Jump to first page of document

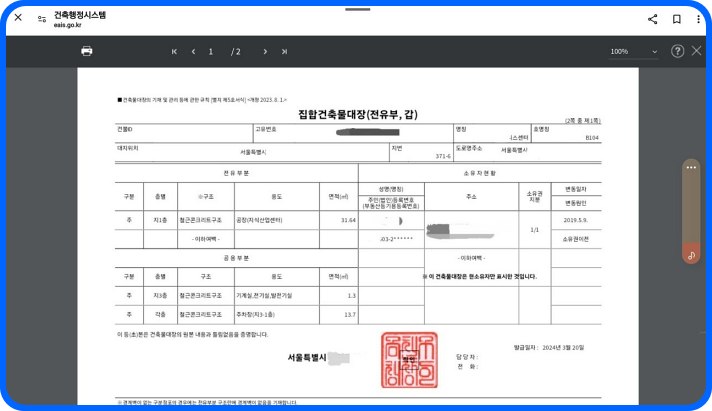[x=174, y=51]
